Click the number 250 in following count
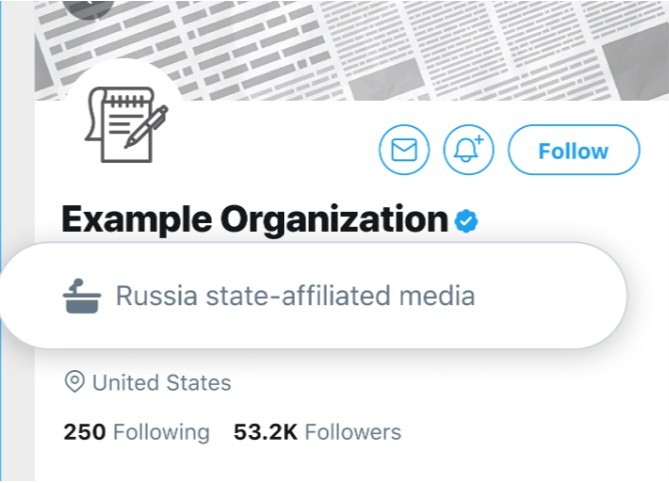 coord(84,432)
